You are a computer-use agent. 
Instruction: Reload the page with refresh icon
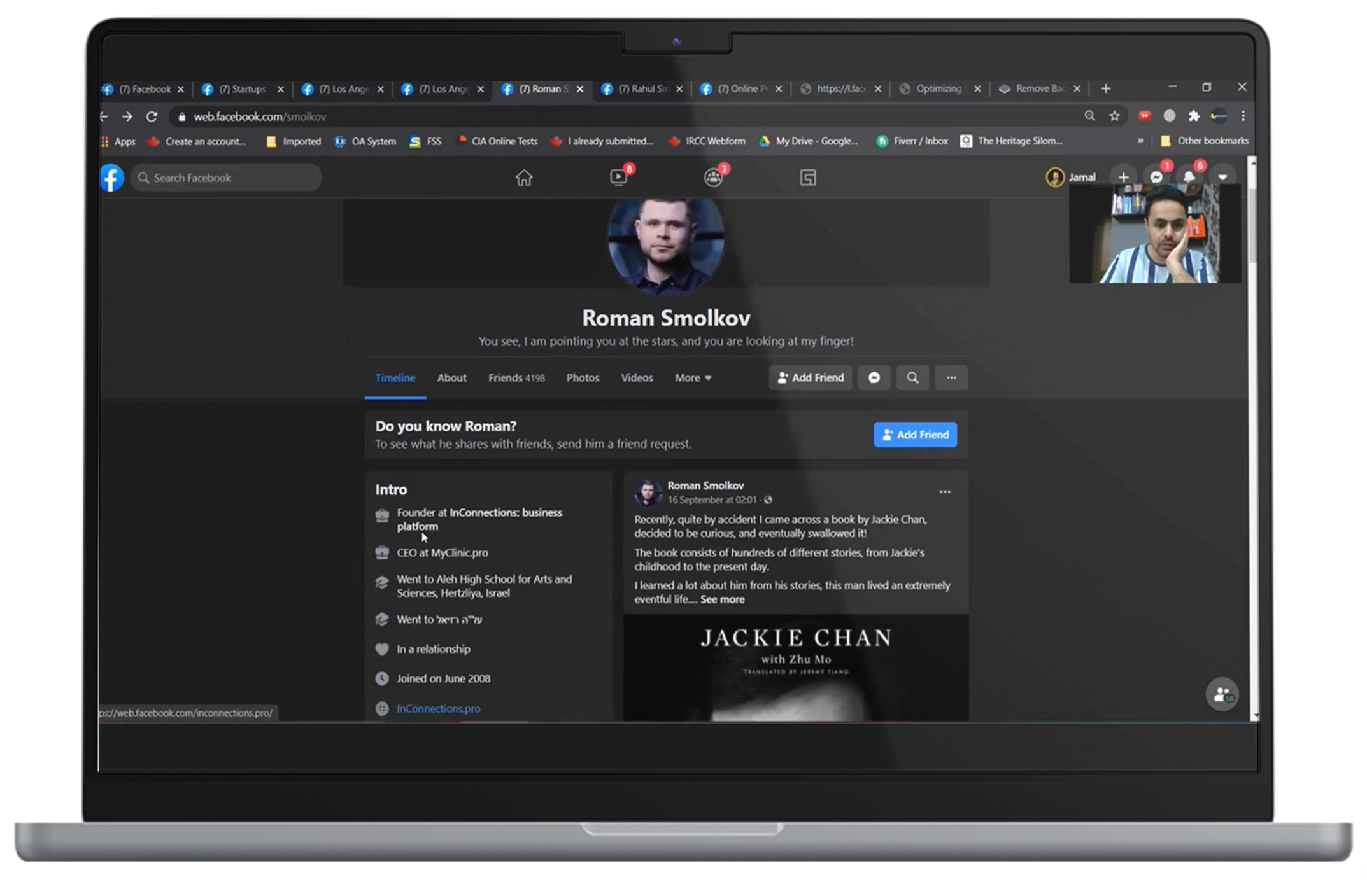[x=152, y=116]
